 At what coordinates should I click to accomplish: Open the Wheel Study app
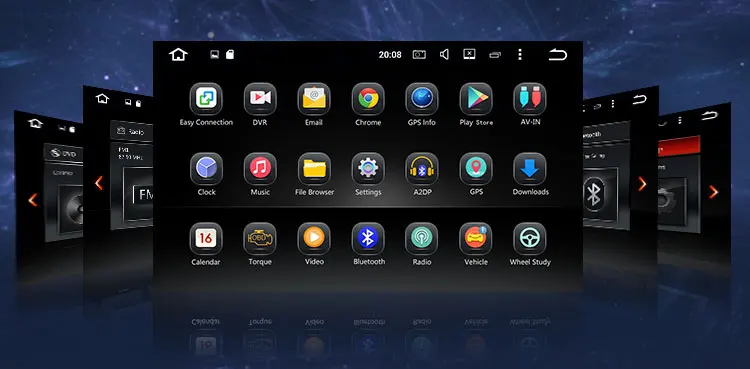point(530,239)
